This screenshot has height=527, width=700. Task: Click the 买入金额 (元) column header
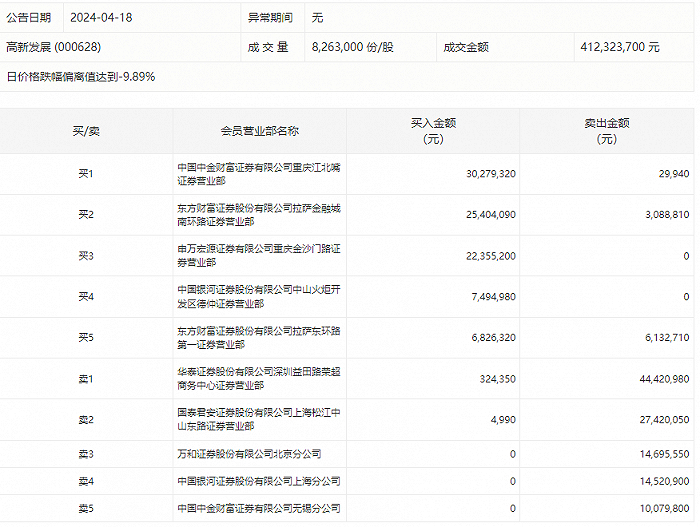tap(433, 131)
